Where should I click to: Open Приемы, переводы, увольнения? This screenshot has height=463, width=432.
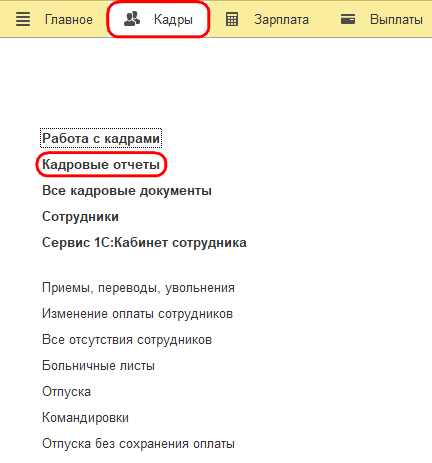pyautogui.click(x=138, y=288)
